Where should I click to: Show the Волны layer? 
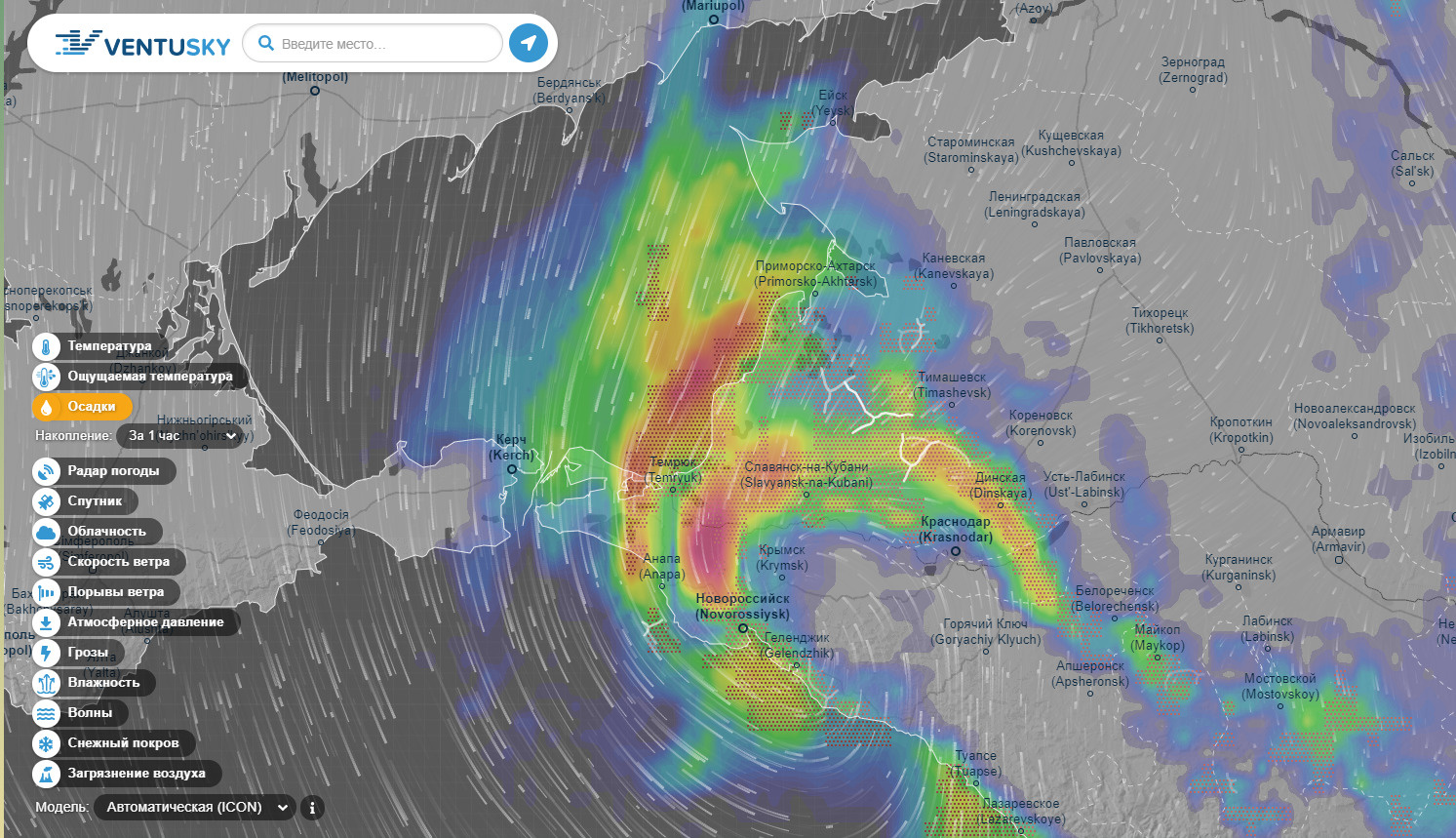pos(90,713)
